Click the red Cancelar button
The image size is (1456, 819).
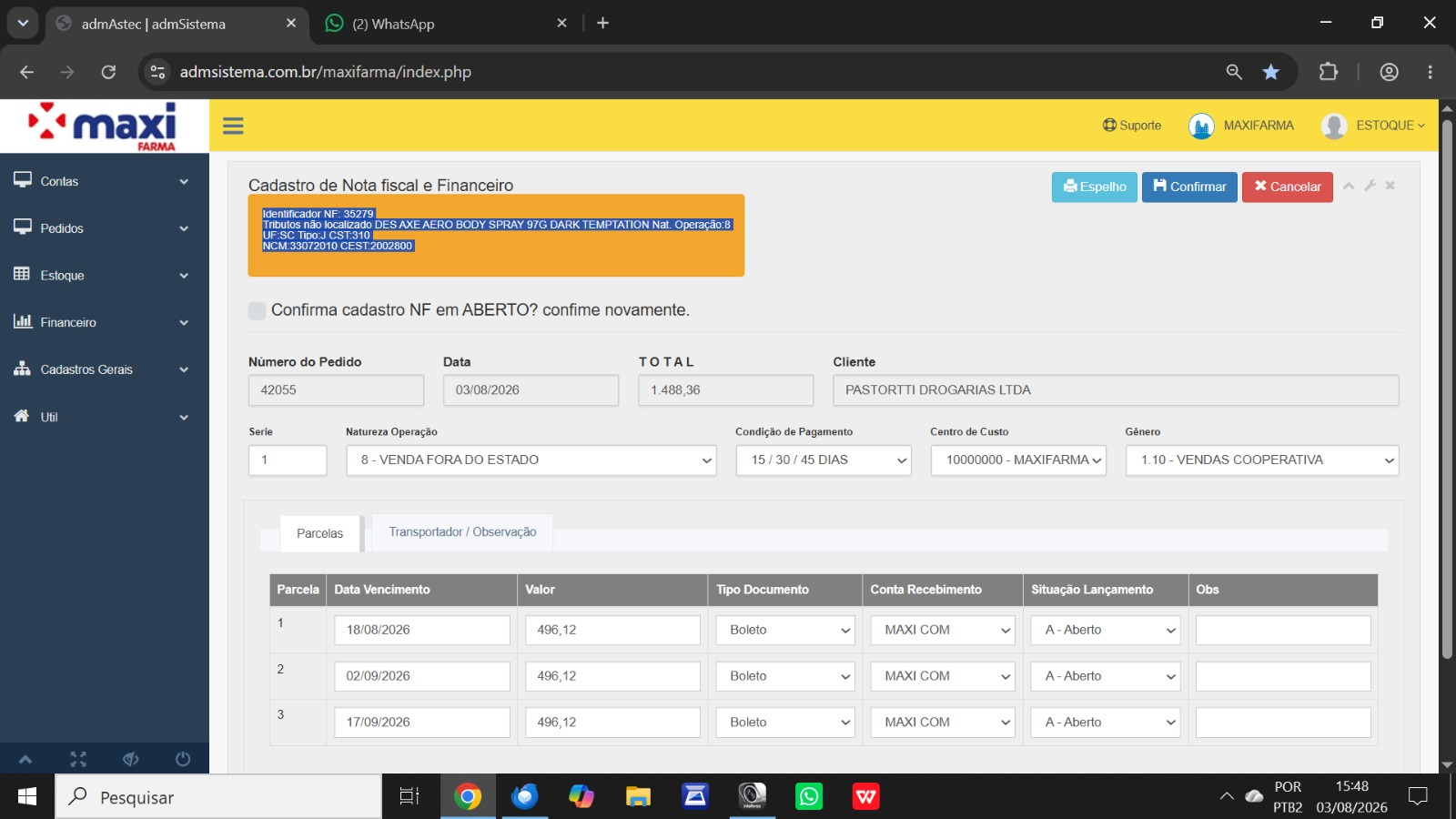(1288, 187)
